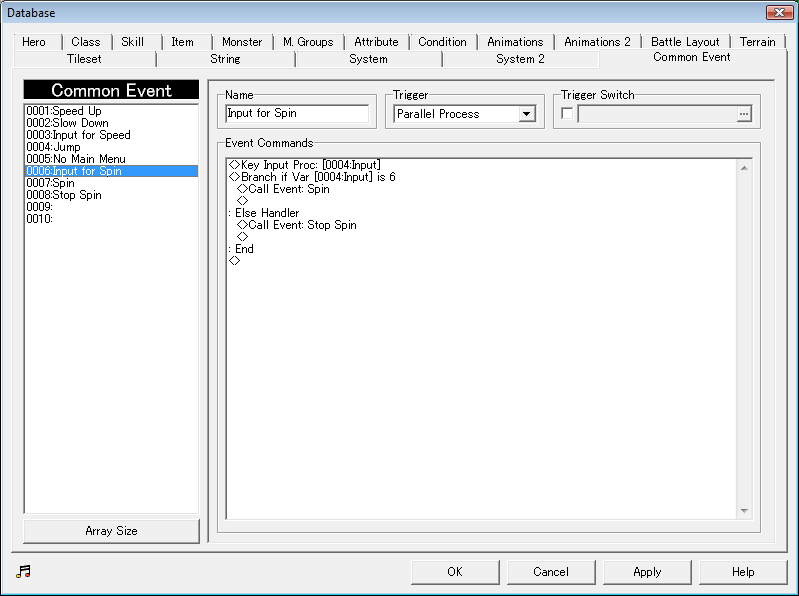Select the 0008:Stop Spin event in list
The height and width of the screenshot is (596, 799).
pyautogui.click(x=64, y=195)
